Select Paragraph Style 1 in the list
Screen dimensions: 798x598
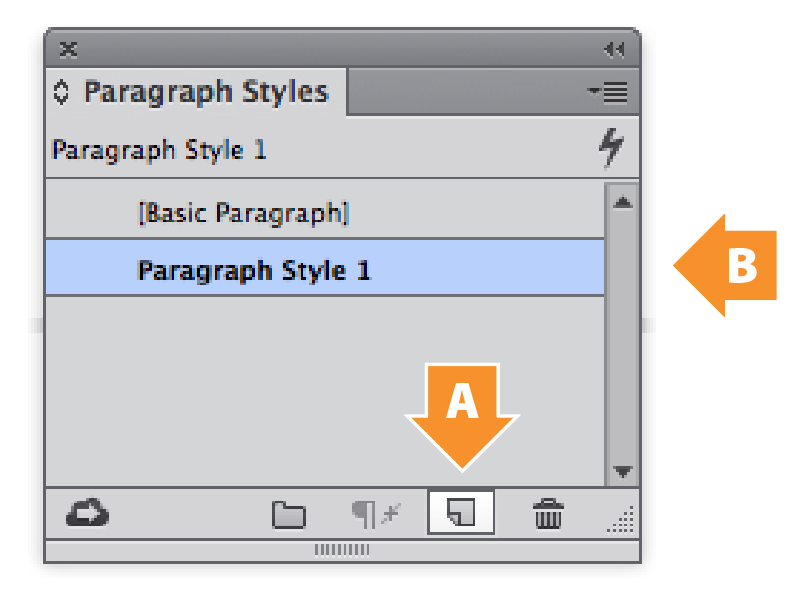click(x=325, y=269)
